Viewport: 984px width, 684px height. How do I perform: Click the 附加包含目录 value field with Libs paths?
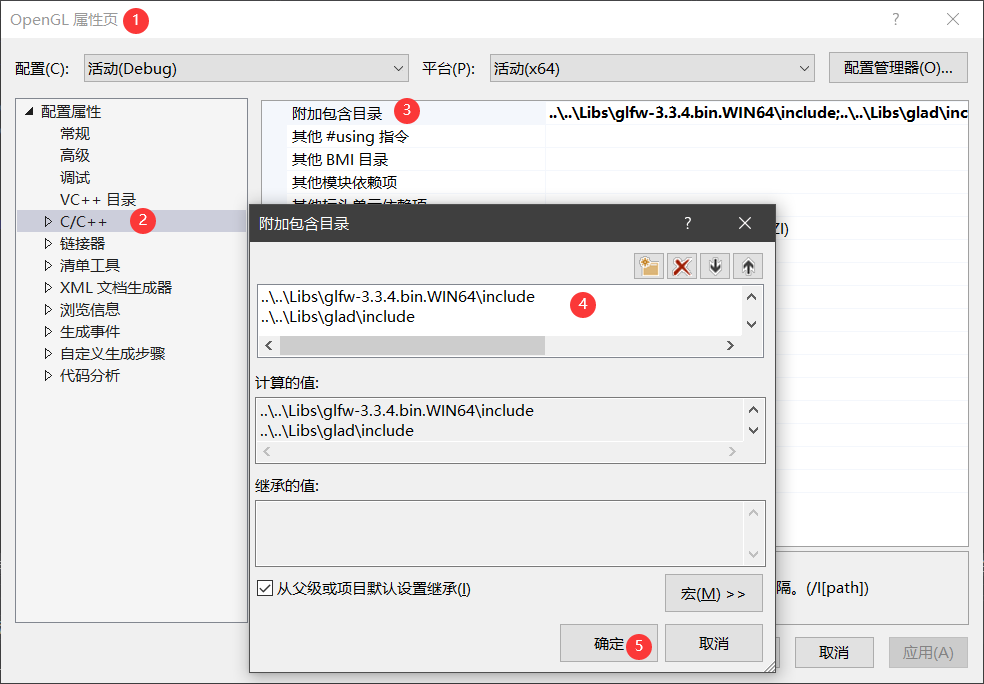tap(757, 113)
